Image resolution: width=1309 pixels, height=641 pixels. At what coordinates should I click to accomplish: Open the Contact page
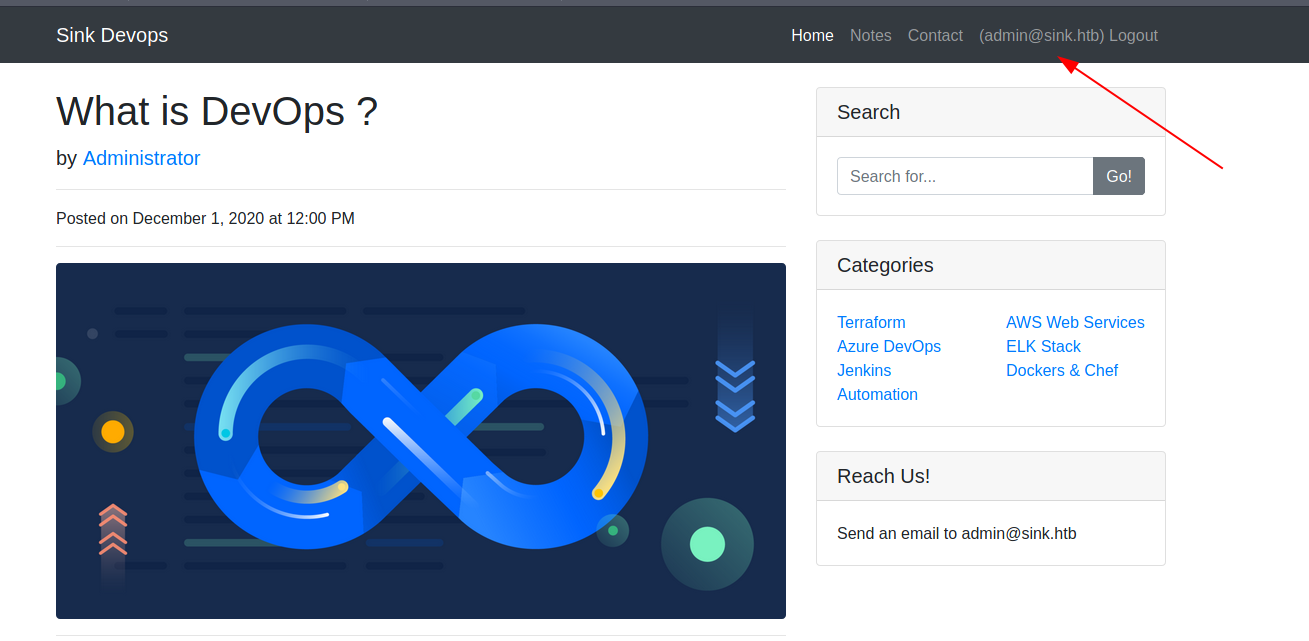click(x=935, y=35)
